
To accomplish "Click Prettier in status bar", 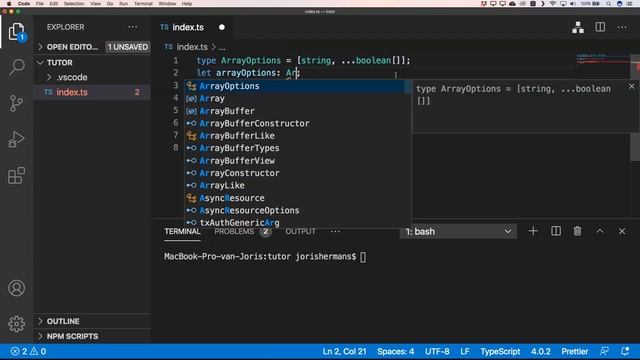I will pyautogui.click(x=574, y=351).
